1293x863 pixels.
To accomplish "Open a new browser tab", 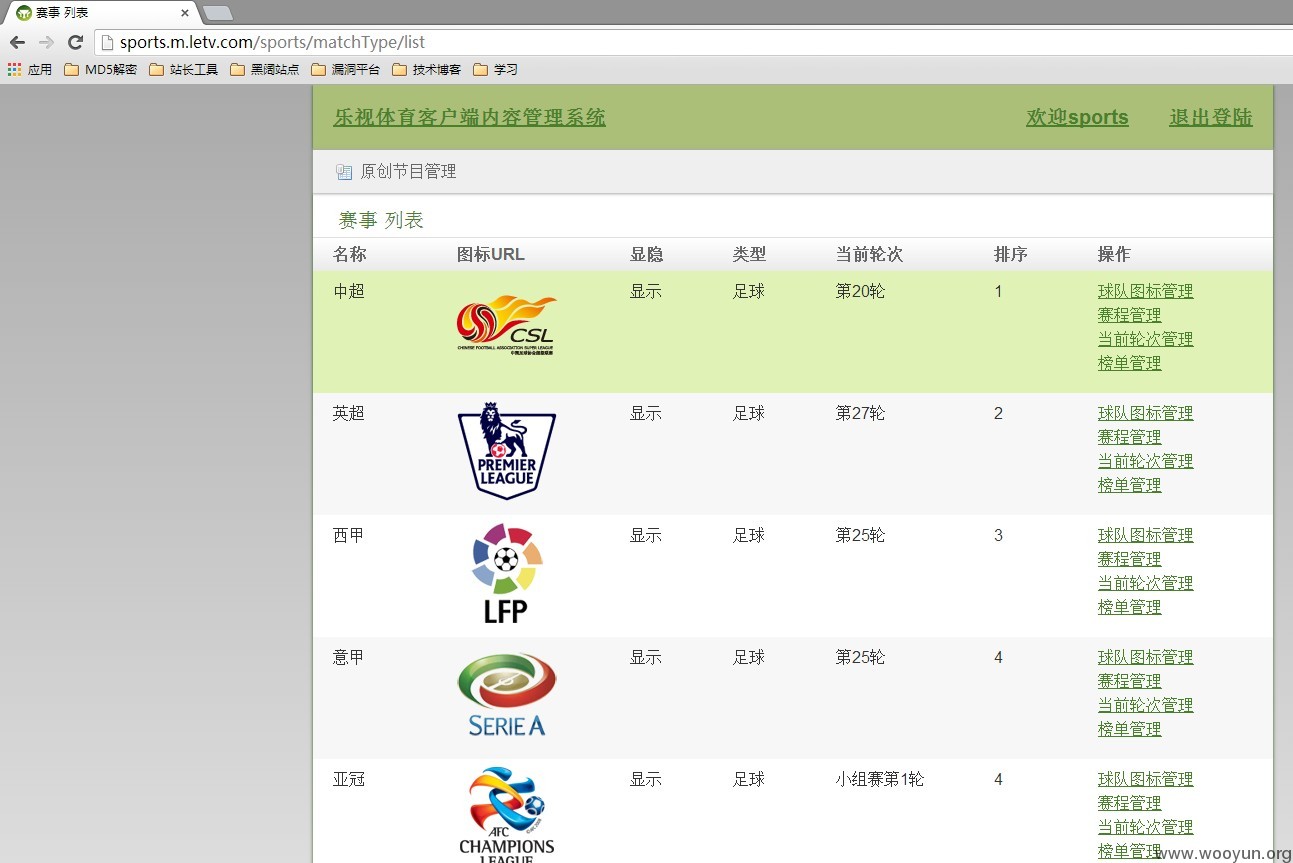I will click(x=217, y=13).
